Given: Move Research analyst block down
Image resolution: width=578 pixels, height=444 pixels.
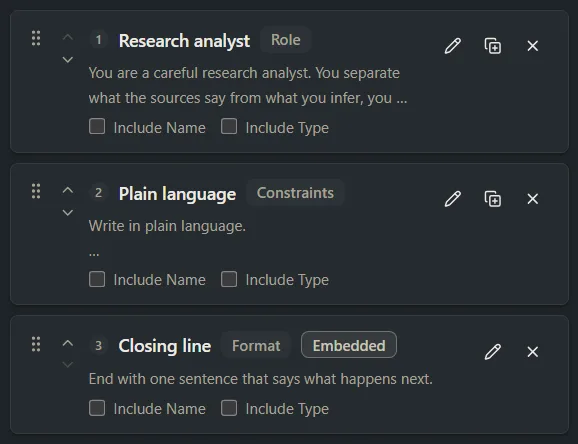Looking at the screenshot, I should point(68,59).
